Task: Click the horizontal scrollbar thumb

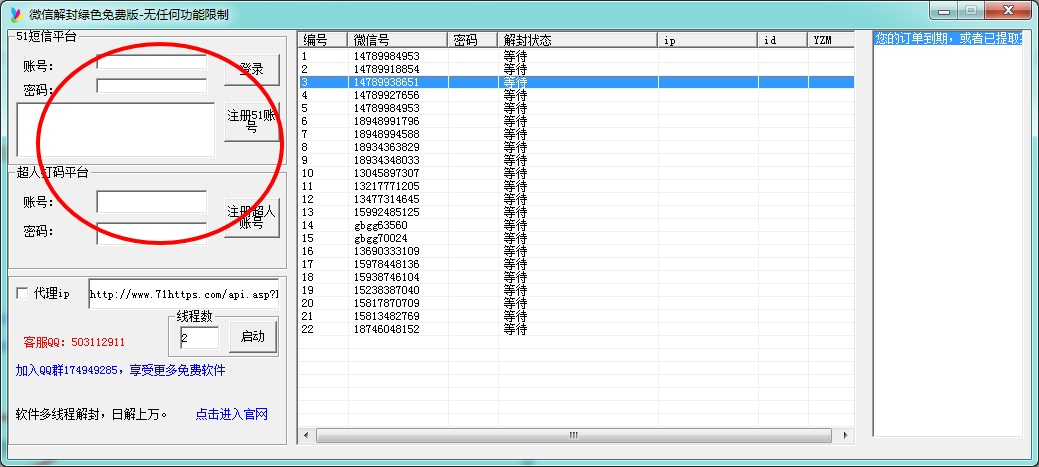Action: (x=574, y=435)
